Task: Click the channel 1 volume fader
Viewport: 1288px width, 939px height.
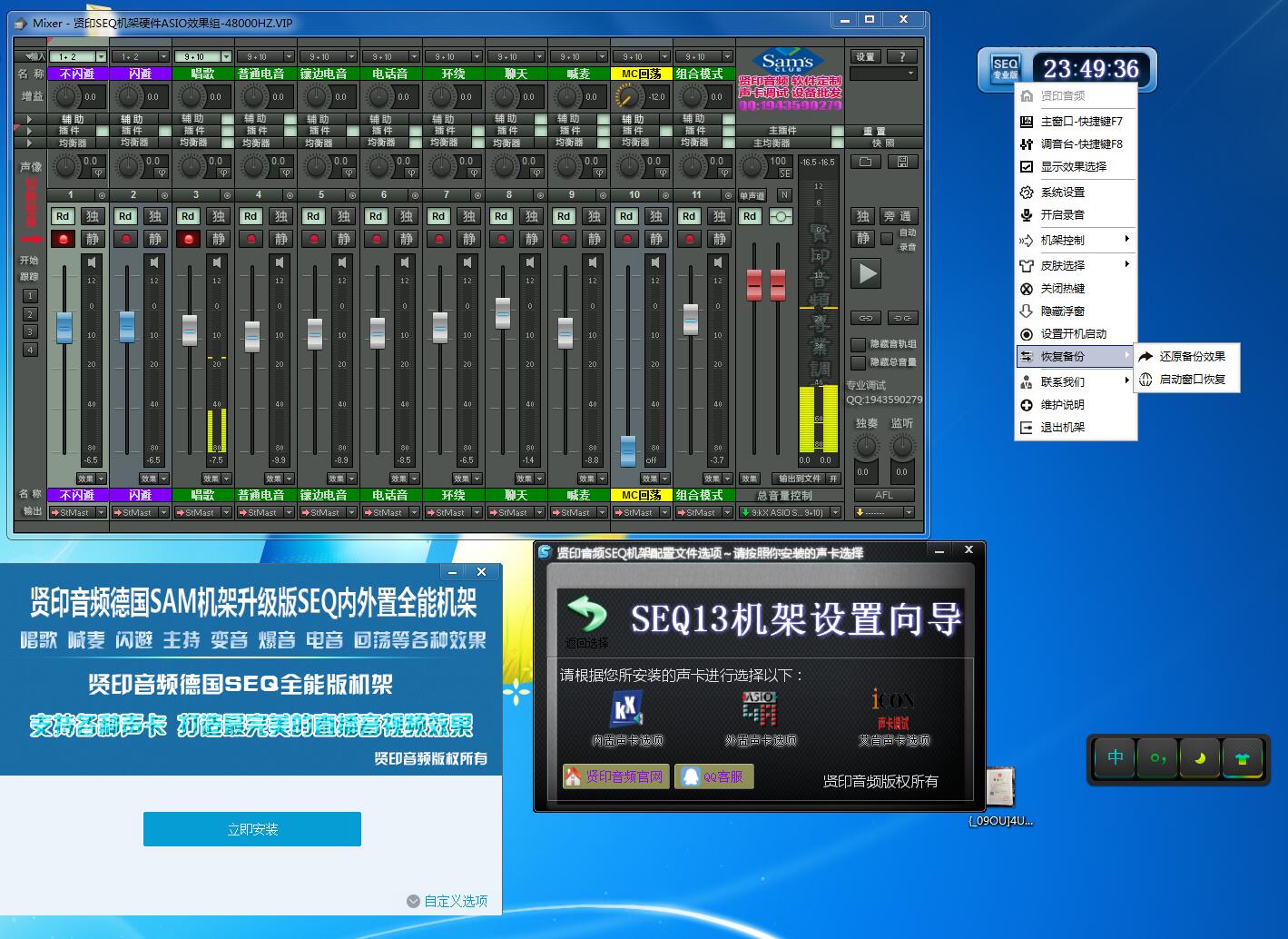Action: (x=64, y=328)
